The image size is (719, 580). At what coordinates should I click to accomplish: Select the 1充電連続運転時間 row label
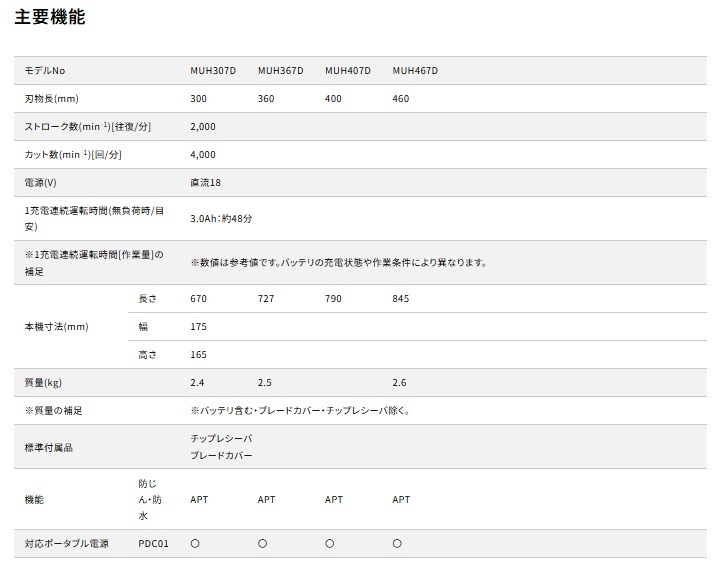pos(94,218)
